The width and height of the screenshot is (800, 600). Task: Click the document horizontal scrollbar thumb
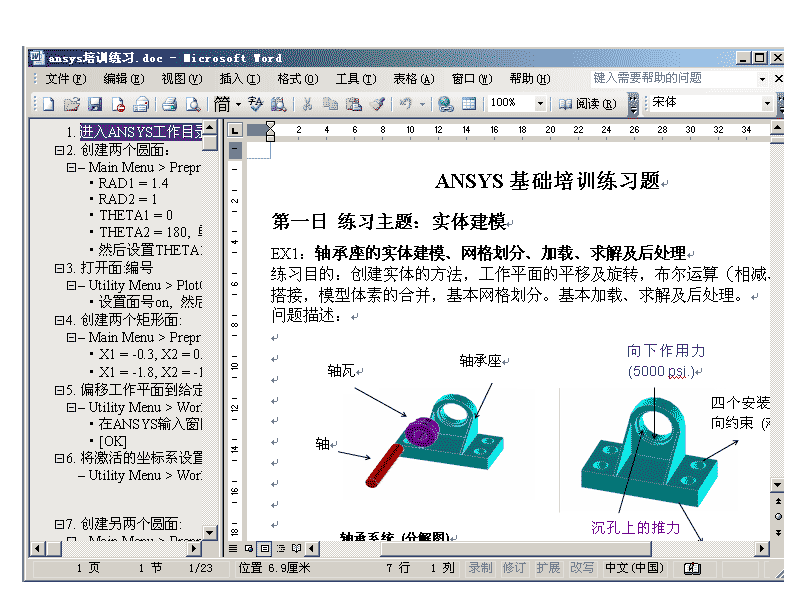516,548
